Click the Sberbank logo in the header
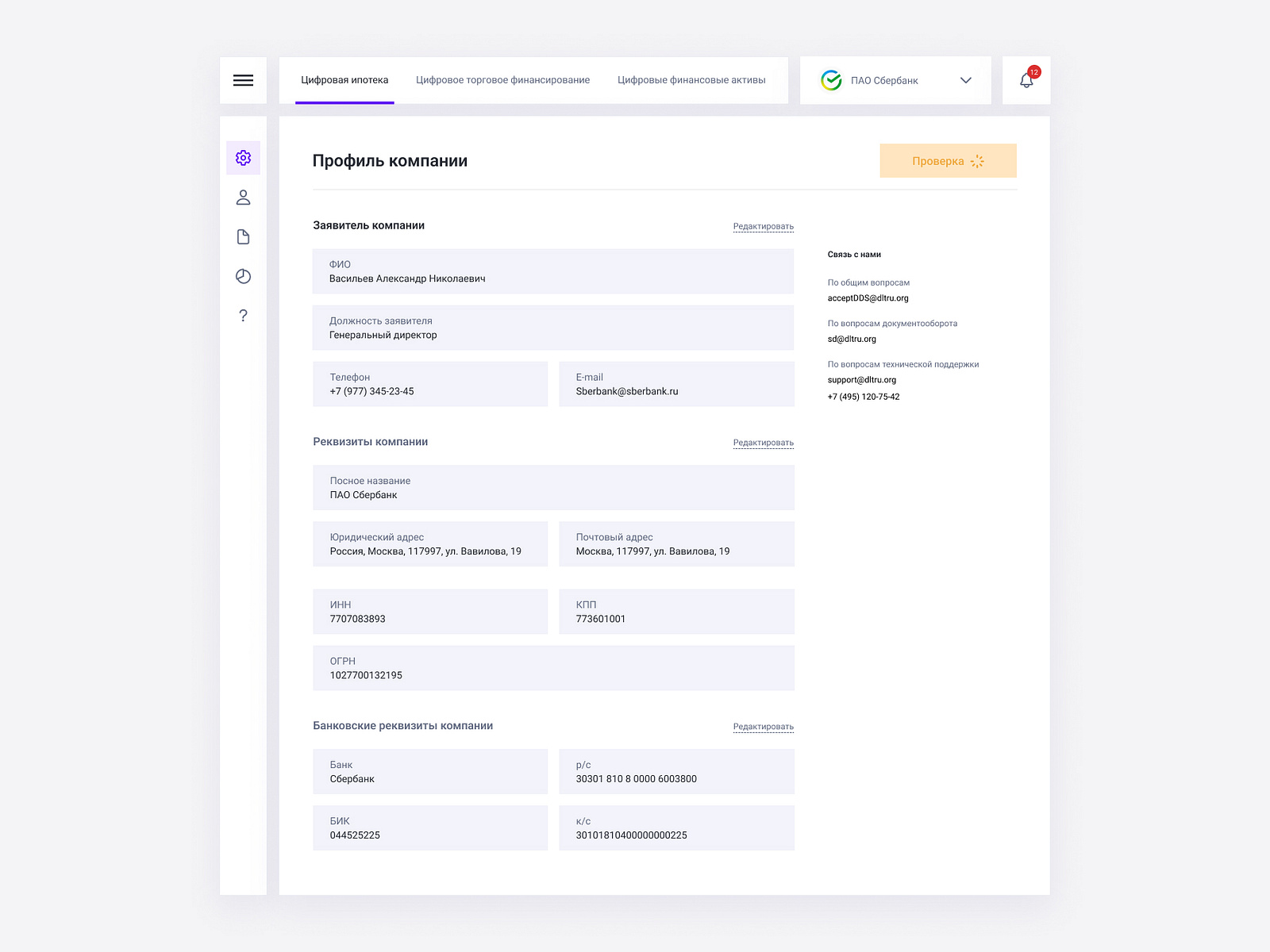Screen dimensions: 1270x952 (x=830, y=79)
